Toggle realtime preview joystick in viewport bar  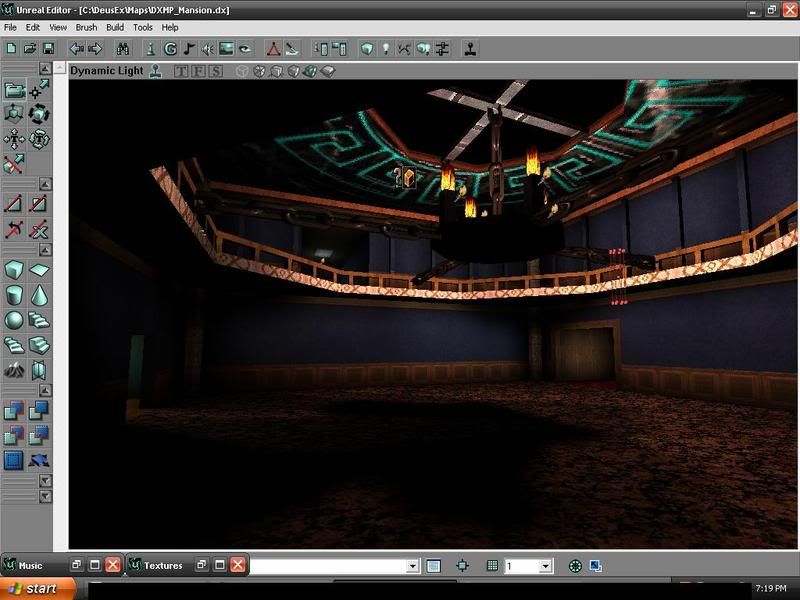click(x=156, y=71)
